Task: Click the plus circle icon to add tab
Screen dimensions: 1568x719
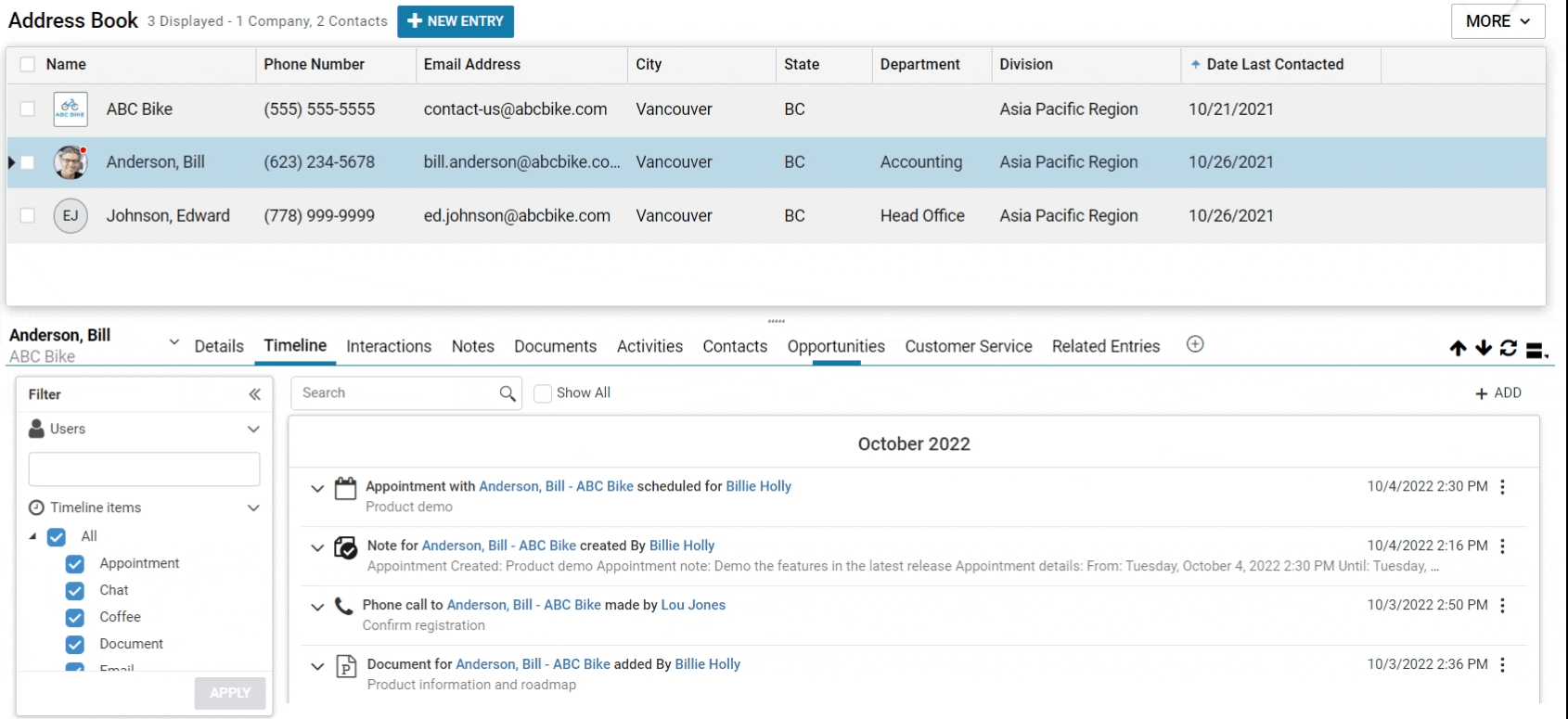Action: [1195, 344]
